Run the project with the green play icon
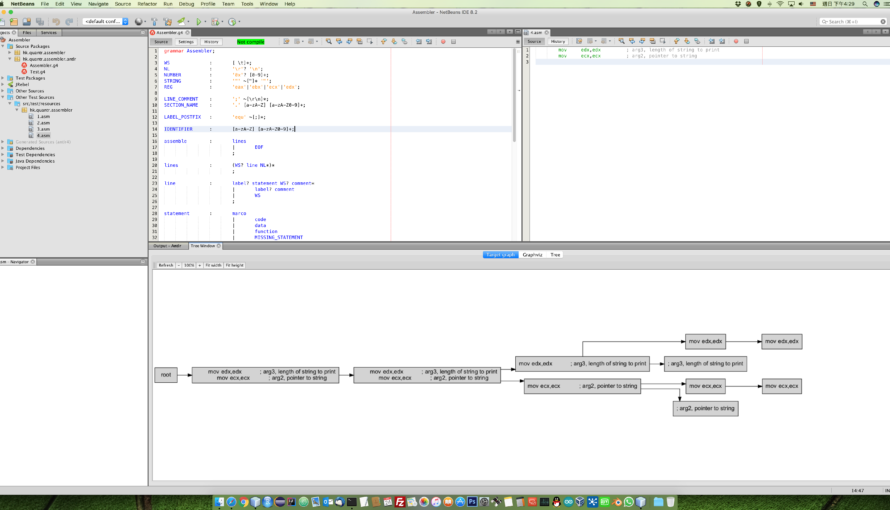This screenshot has width=890, height=510. pos(199,22)
